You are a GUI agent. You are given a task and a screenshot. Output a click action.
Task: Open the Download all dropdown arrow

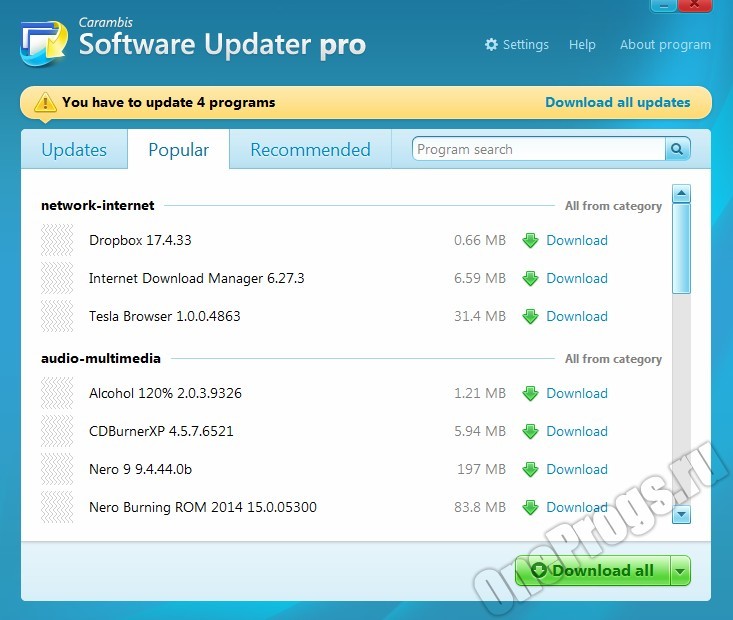point(681,570)
